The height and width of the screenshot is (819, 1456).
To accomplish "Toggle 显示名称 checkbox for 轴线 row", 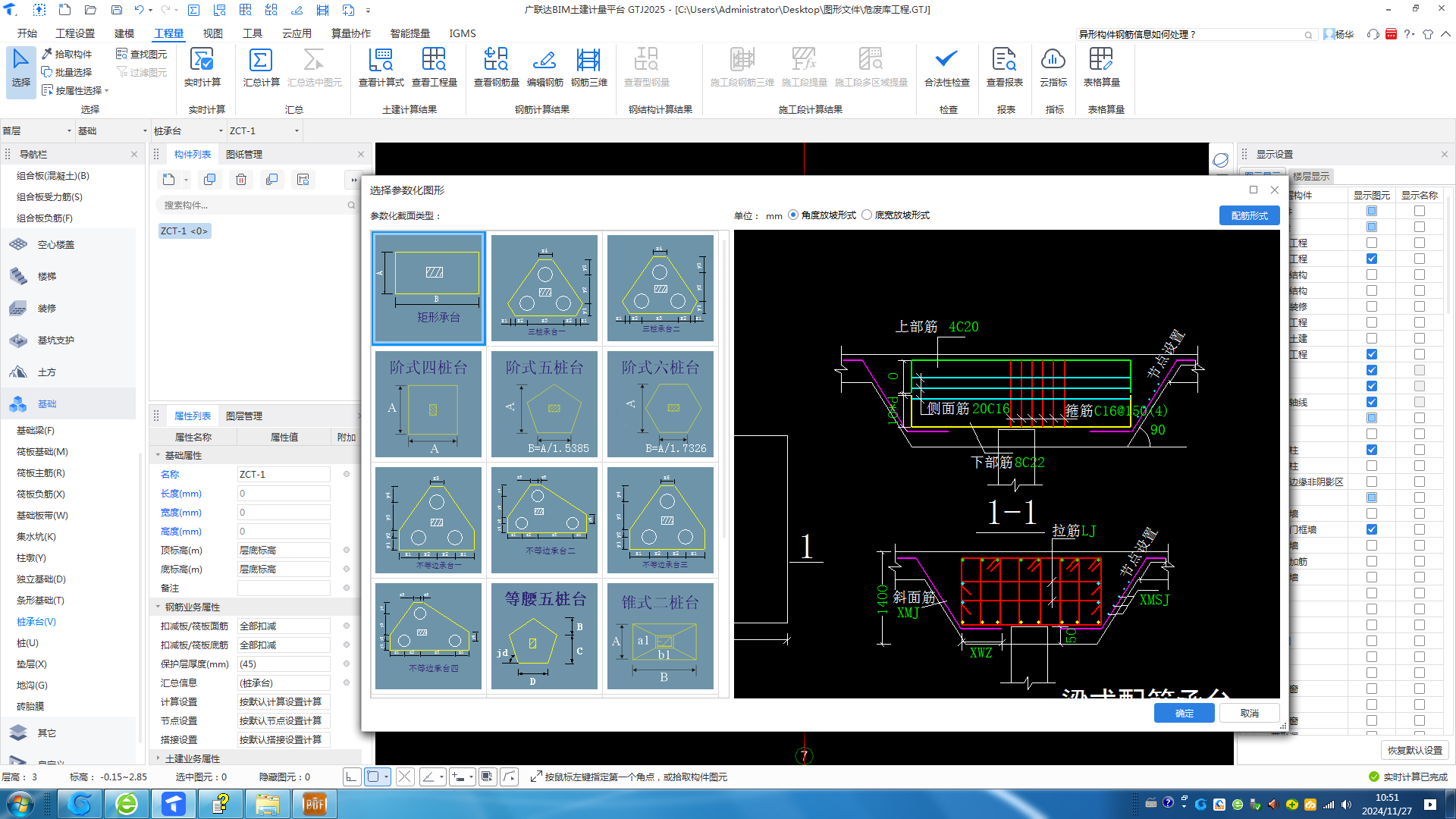I will [x=1420, y=402].
